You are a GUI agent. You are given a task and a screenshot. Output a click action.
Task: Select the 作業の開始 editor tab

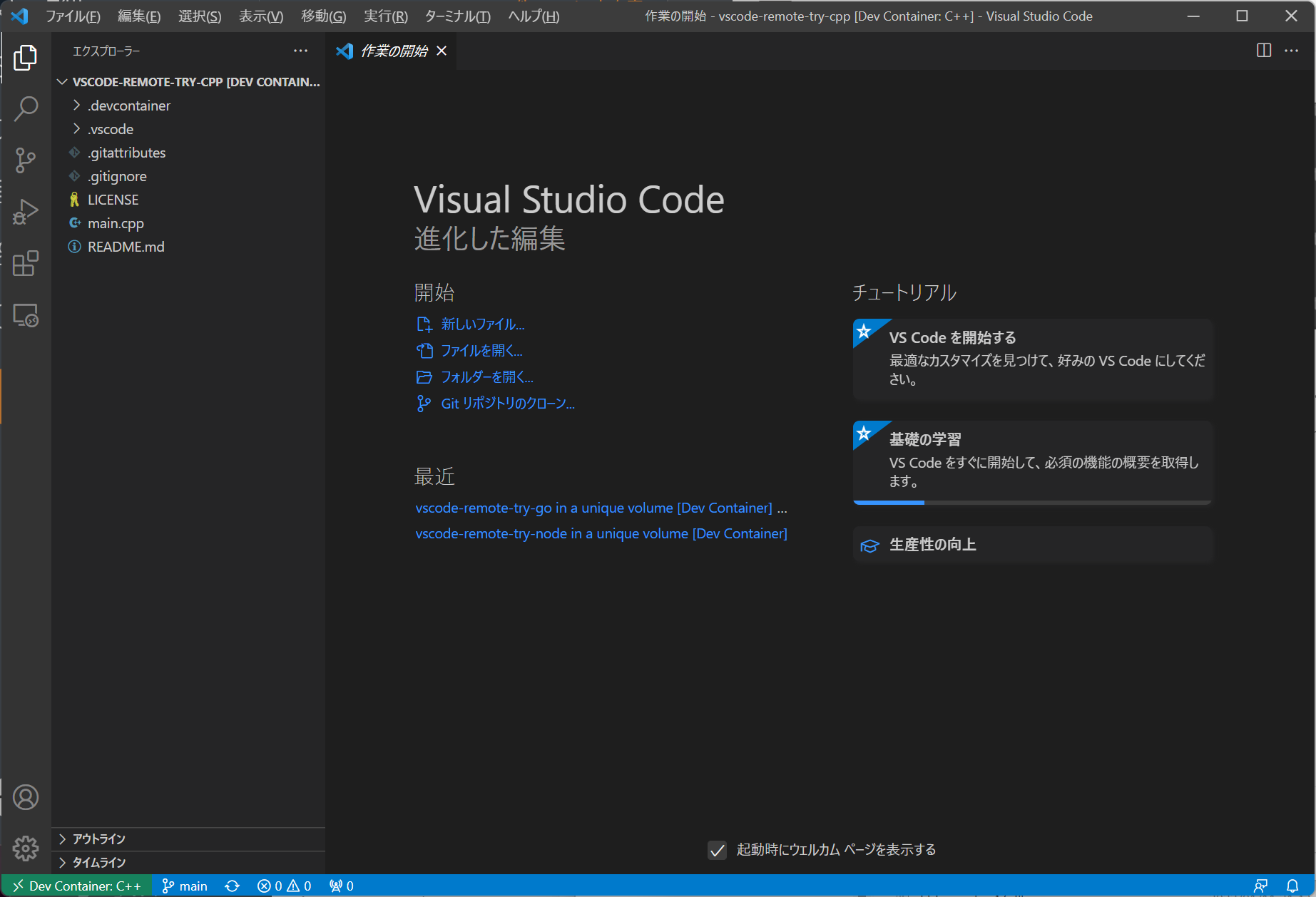point(392,51)
